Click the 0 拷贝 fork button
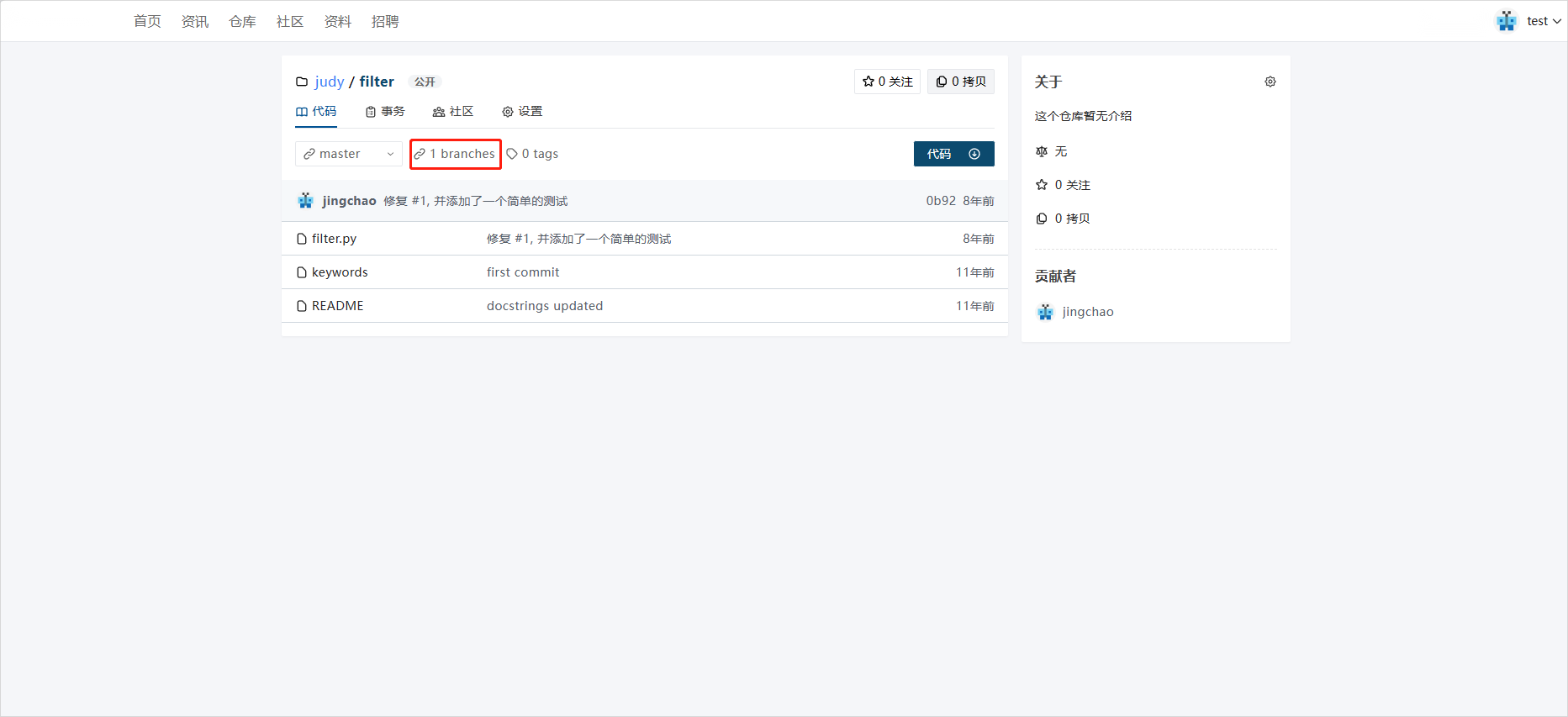 click(x=961, y=82)
